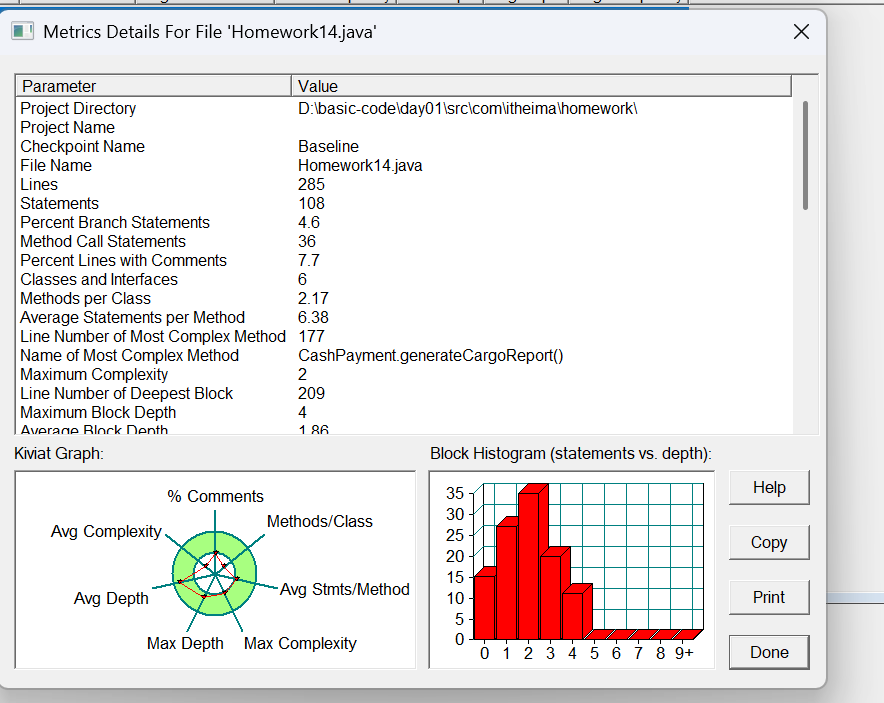Close dialog with the Done button
Image resolution: width=884 pixels, height=703 pixels.
769,652
